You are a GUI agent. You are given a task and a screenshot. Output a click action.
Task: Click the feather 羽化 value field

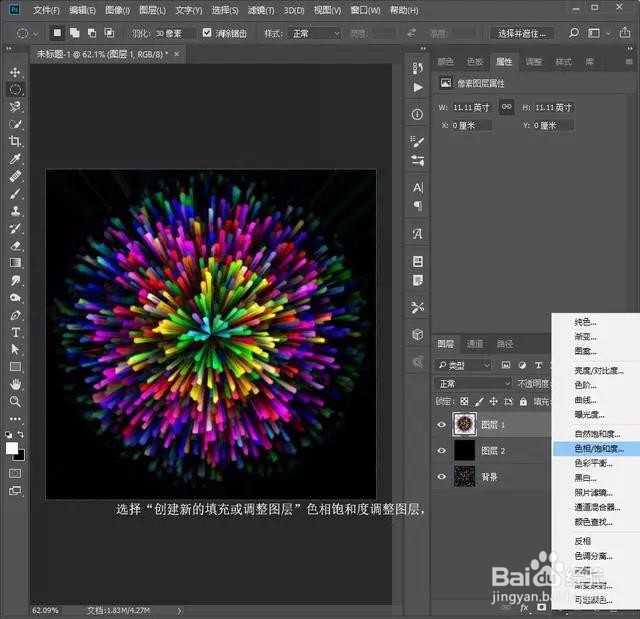click(174, 33)
